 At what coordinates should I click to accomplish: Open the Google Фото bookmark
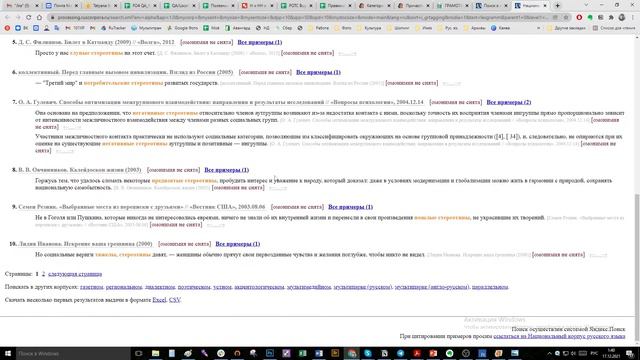183,28
